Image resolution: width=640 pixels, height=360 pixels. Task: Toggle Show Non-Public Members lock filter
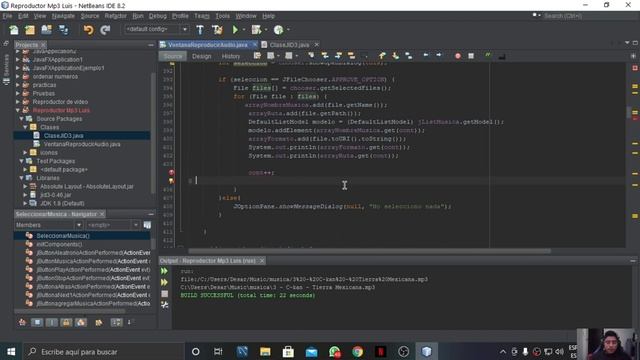tap(66, 322)
